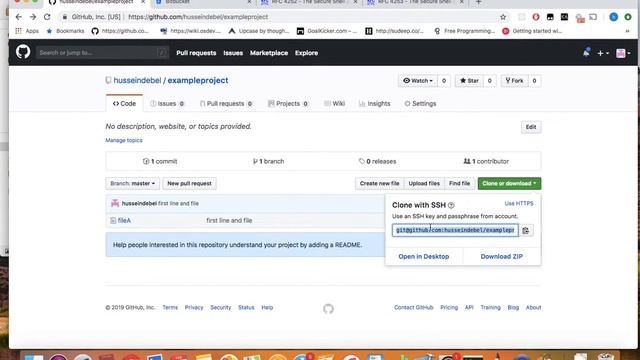This screenshot has height=360, width=640.
Task: Open the plus create-new dropdown
Action: 603,53
